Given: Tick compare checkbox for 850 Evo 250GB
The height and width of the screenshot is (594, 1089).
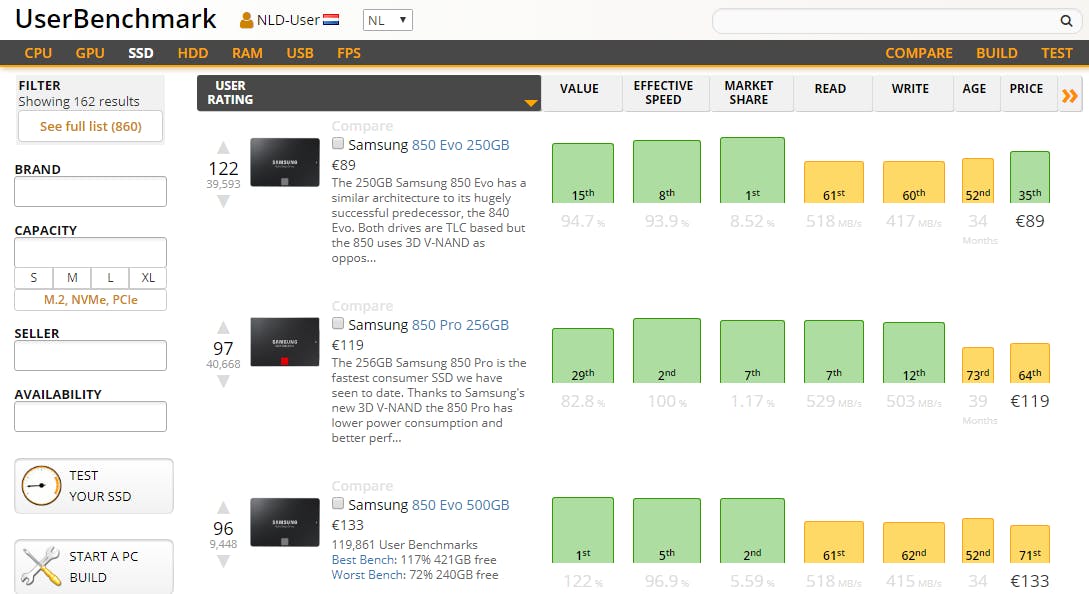Looking at the screenshot, I should (x=338, y=143).
